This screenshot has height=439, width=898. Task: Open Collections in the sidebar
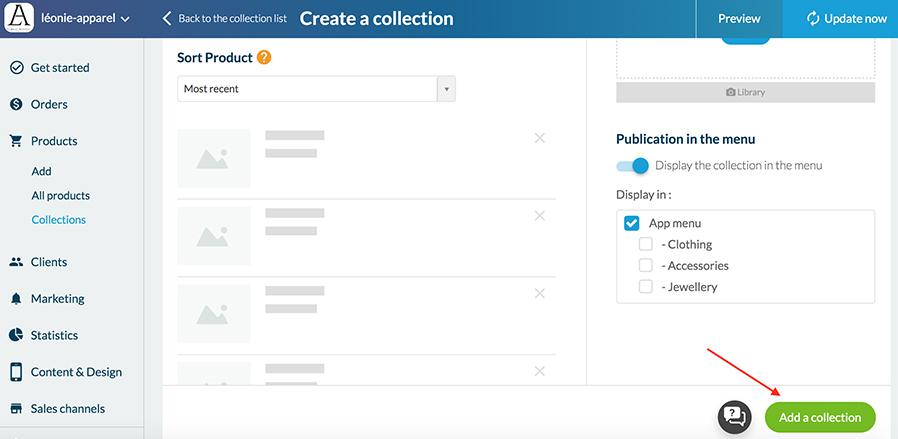pos(58,220)
